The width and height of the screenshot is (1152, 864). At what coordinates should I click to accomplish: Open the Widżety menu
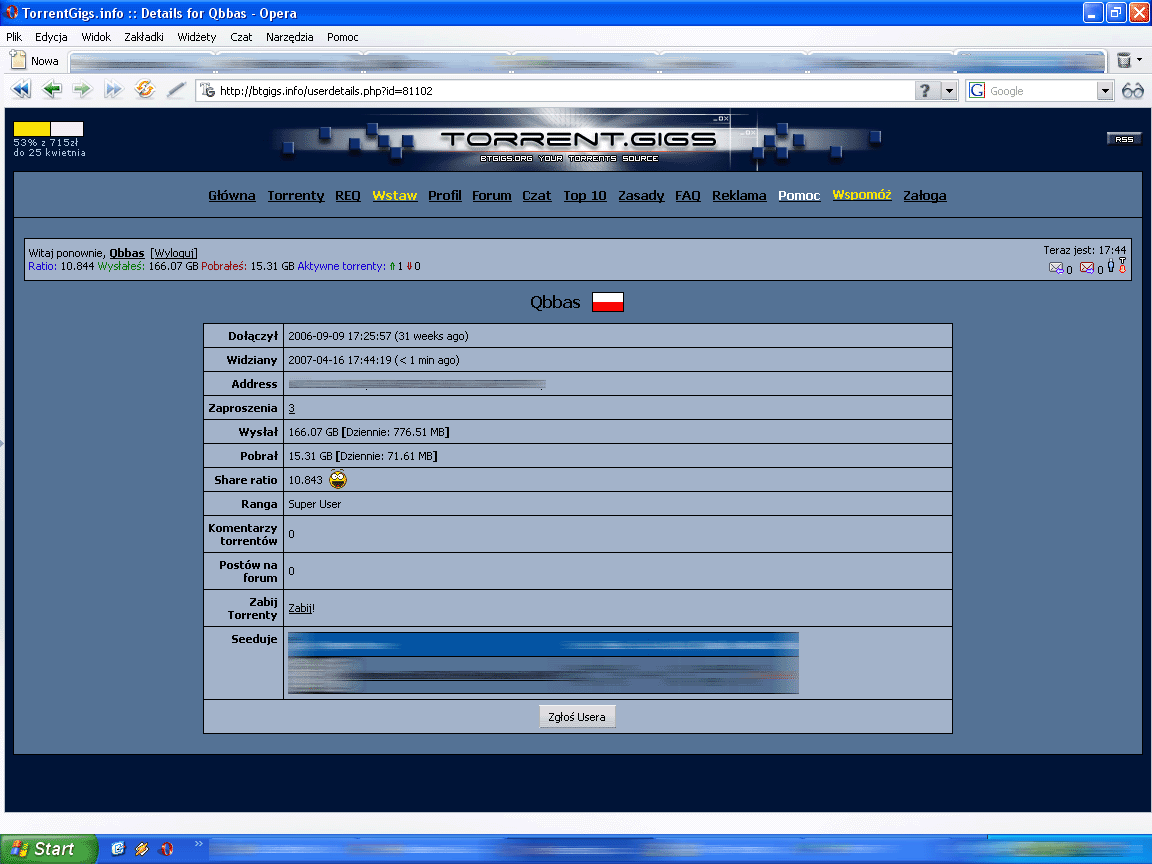197,37
